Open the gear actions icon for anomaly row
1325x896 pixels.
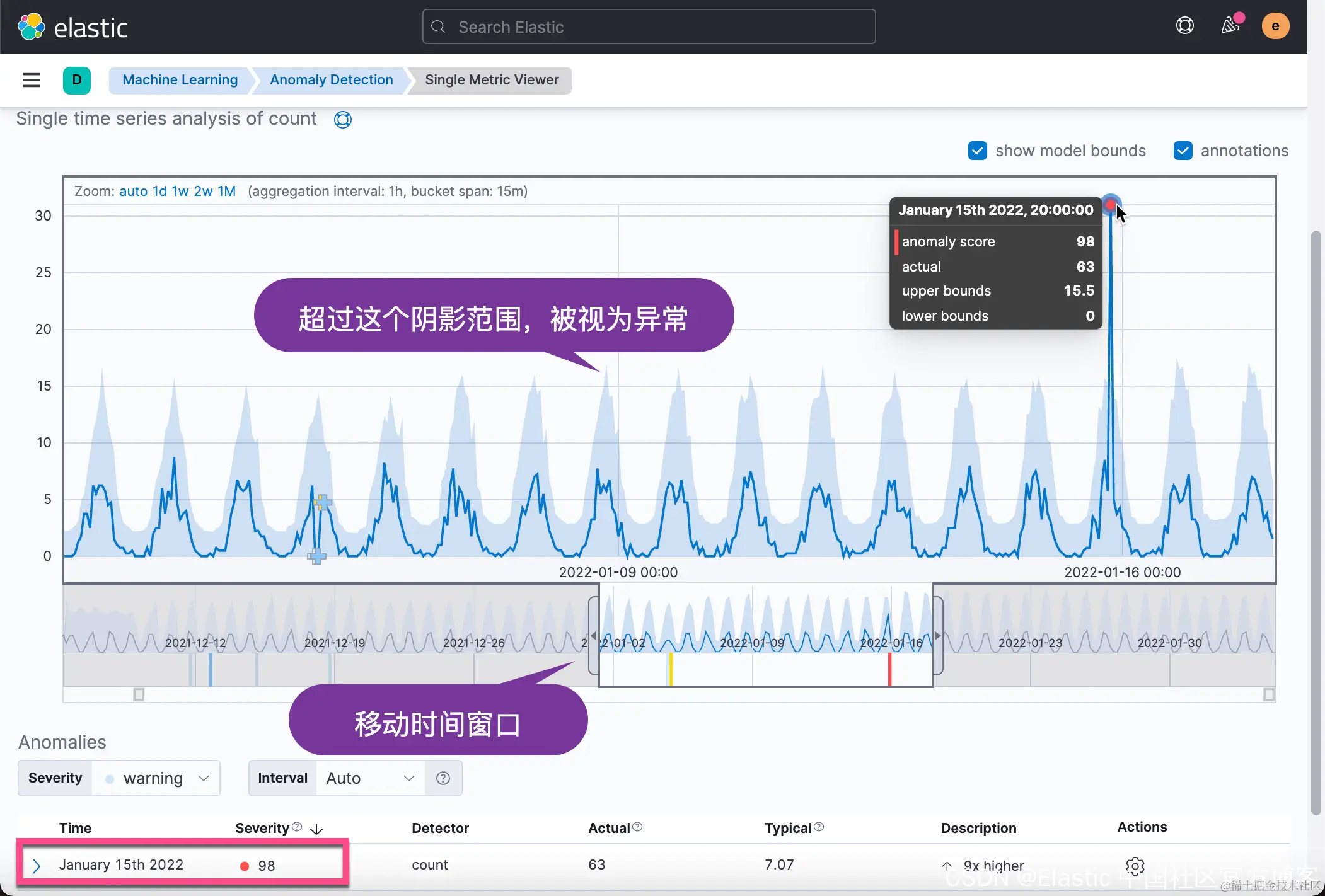pos(1135,866)
